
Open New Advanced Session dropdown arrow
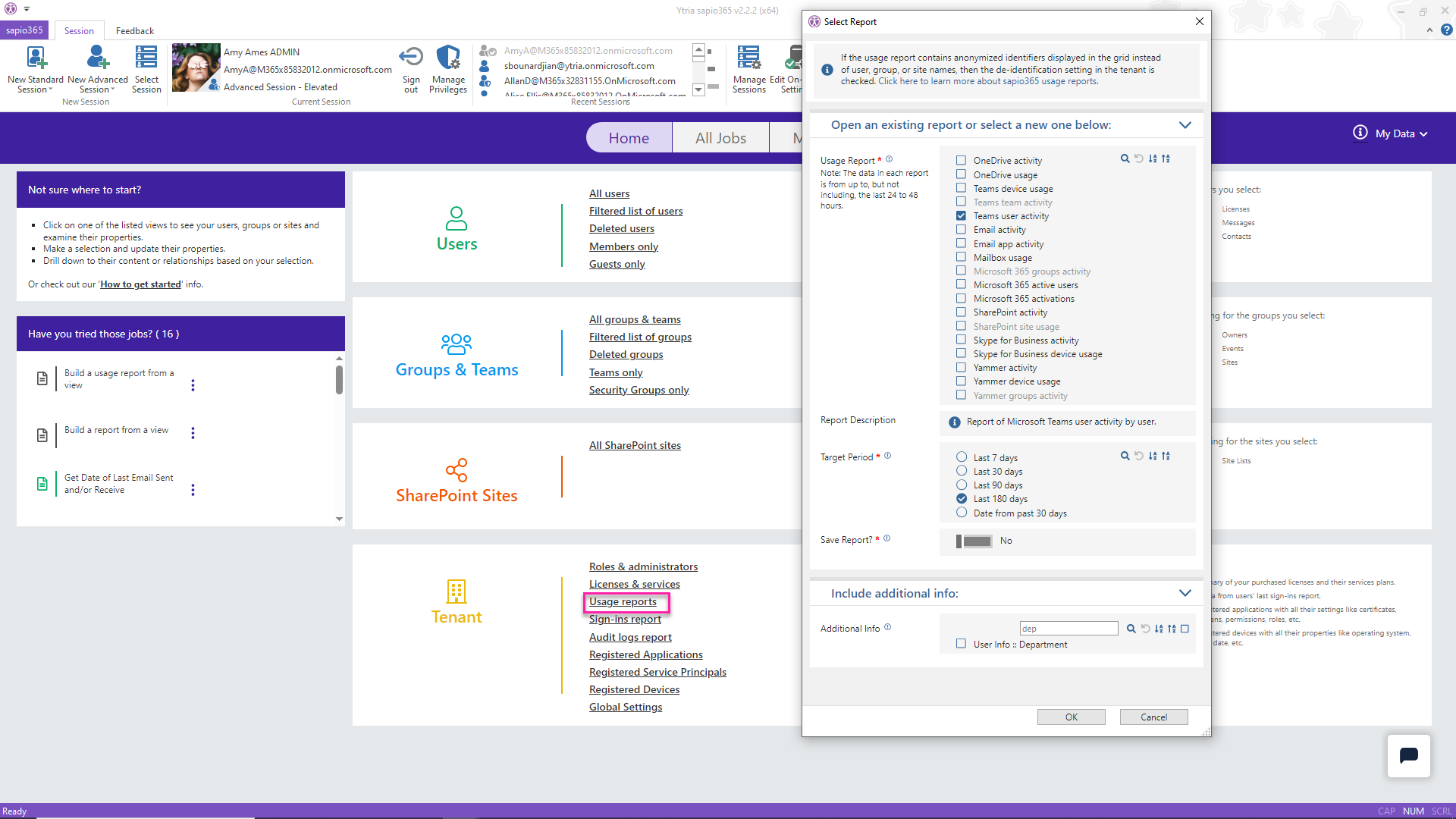point(113,89)
